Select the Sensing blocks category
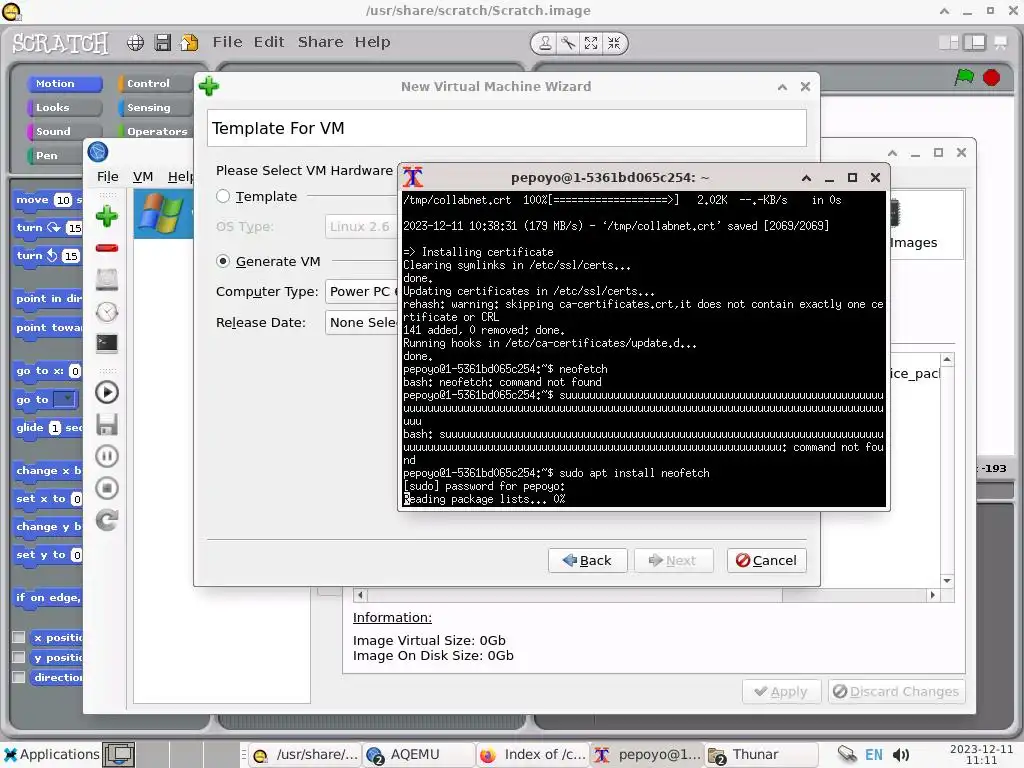Image resolution: width=1024 pixels, height=768 pixels. 155,108
